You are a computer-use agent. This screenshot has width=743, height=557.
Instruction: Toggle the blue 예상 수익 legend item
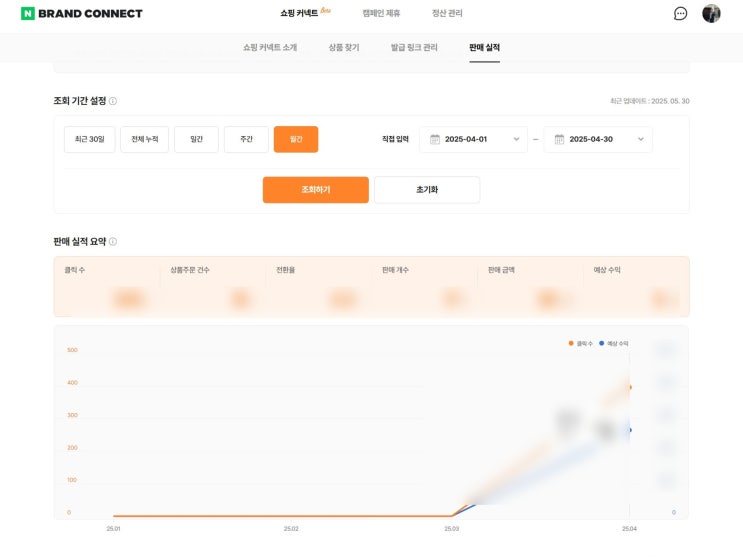coord(614,343)
